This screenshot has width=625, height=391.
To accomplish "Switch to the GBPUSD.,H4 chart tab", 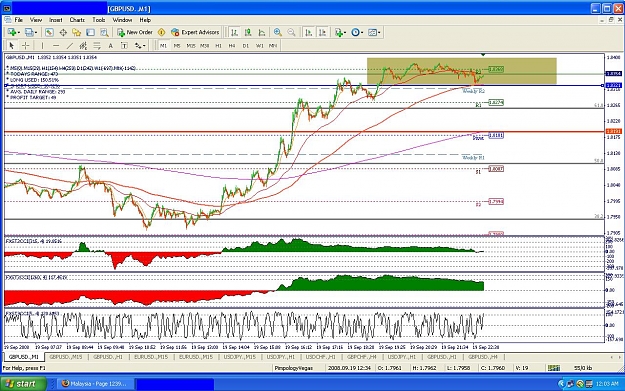I will (483, 357).
